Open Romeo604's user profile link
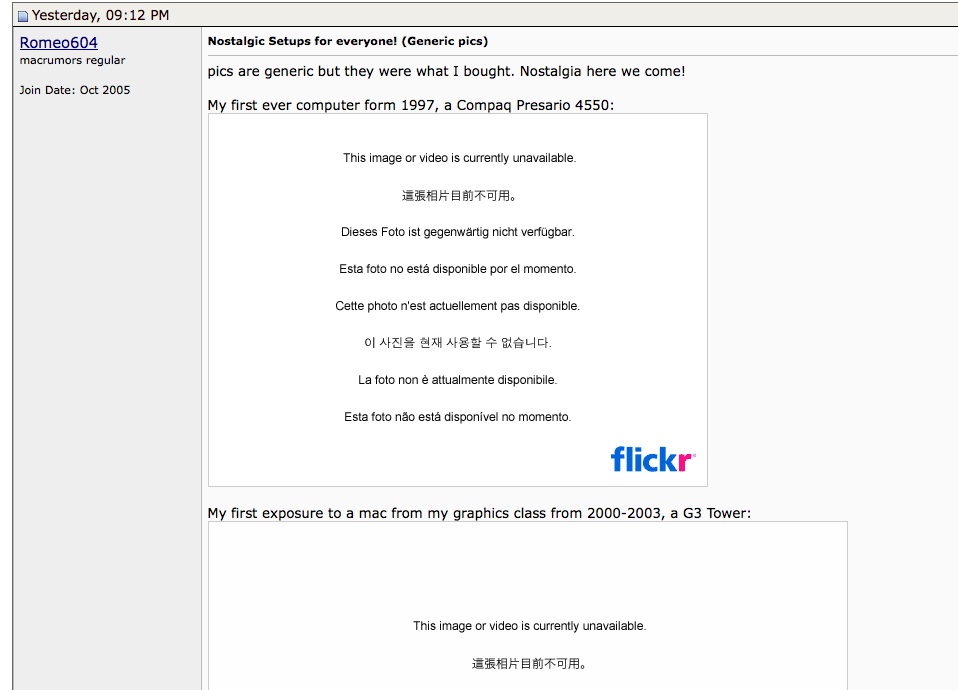 (59, 42)
